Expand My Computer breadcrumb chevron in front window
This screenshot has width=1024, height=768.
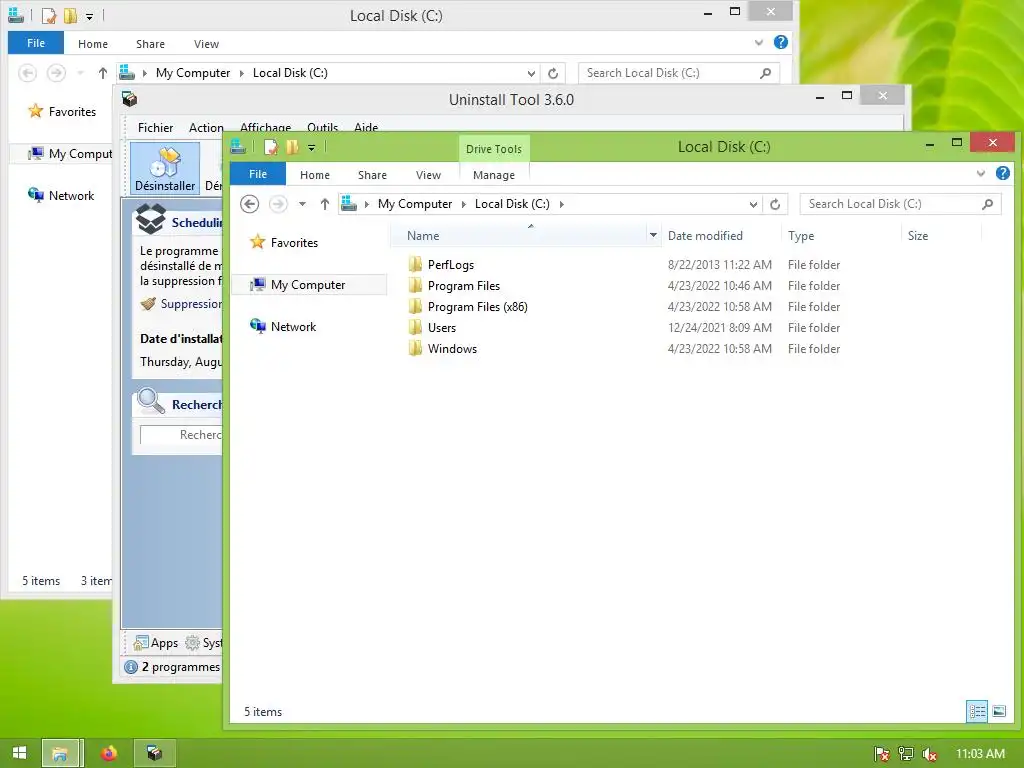[x=464, y=204]
